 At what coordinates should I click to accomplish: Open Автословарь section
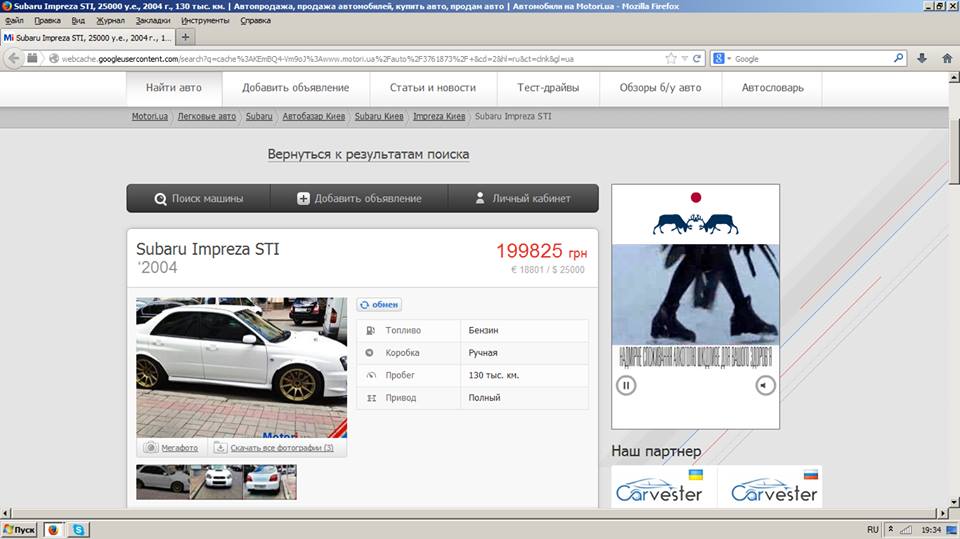pos(773,88)
